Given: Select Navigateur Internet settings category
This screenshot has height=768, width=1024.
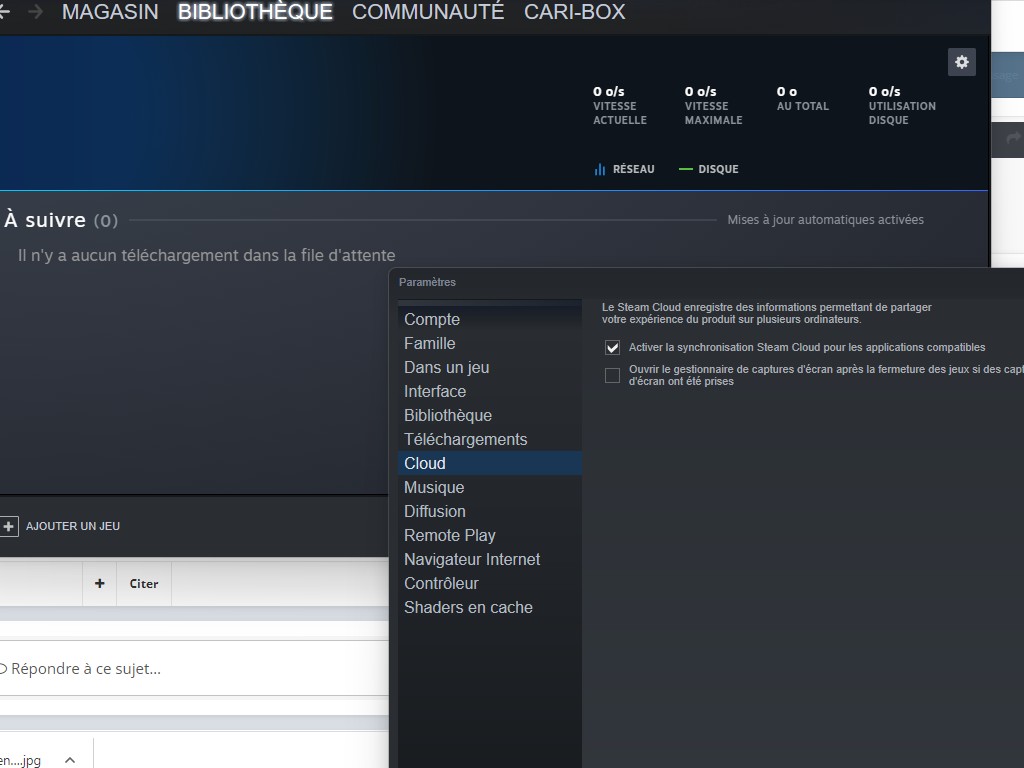Looking at the screenshot, I should (489, 560).
